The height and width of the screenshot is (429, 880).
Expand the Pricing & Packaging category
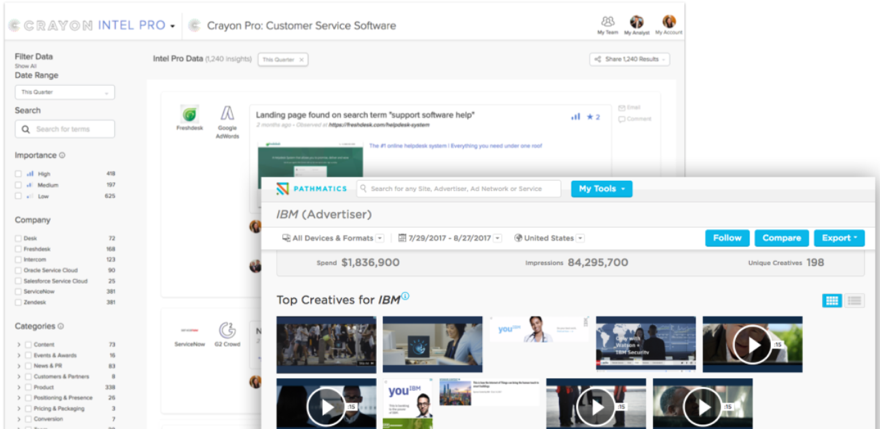click(19, 409)
